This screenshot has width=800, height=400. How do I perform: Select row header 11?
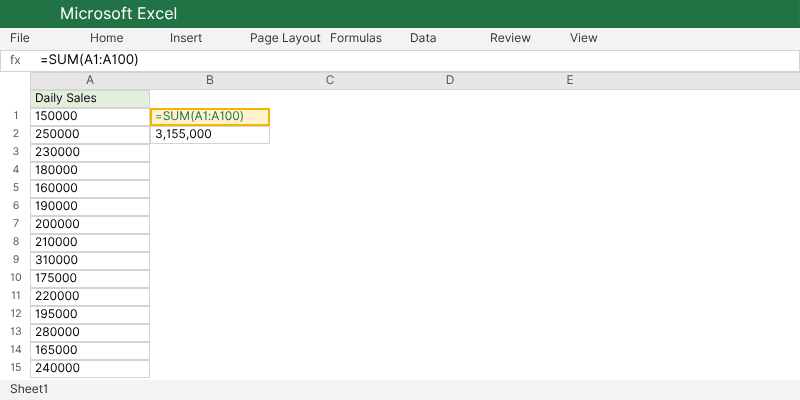[x=16, y=295]
